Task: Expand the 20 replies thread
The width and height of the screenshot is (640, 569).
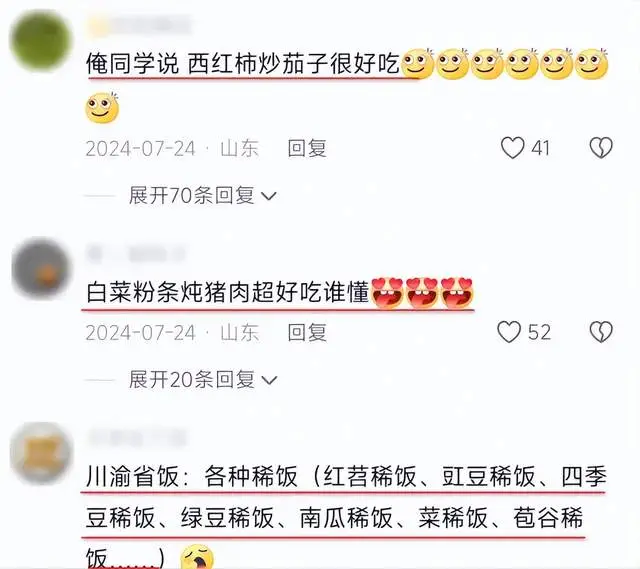Action: [x=202, y=379]
